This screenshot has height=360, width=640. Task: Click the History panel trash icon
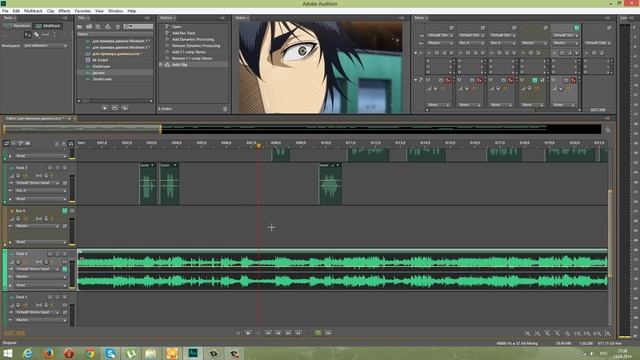pyautogui.click(x=225, y=109)
